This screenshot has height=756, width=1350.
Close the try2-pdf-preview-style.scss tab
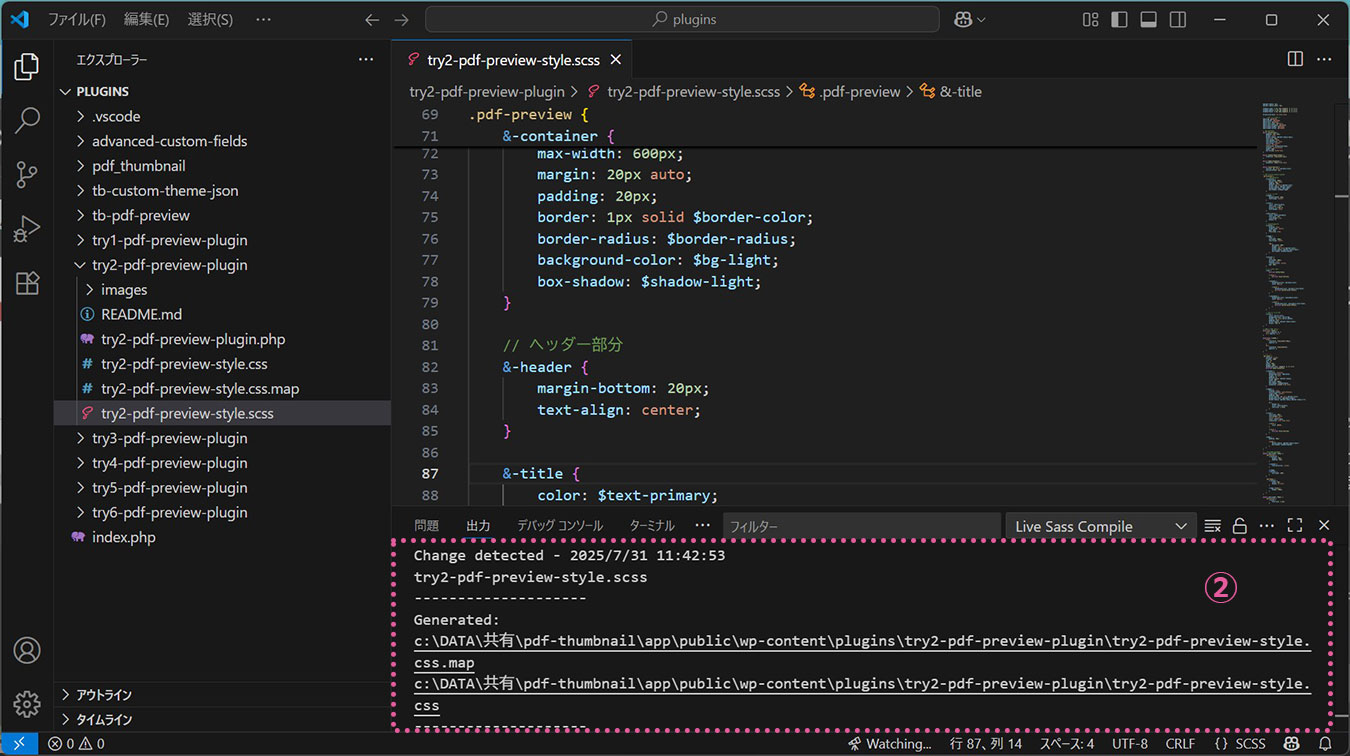616,60
